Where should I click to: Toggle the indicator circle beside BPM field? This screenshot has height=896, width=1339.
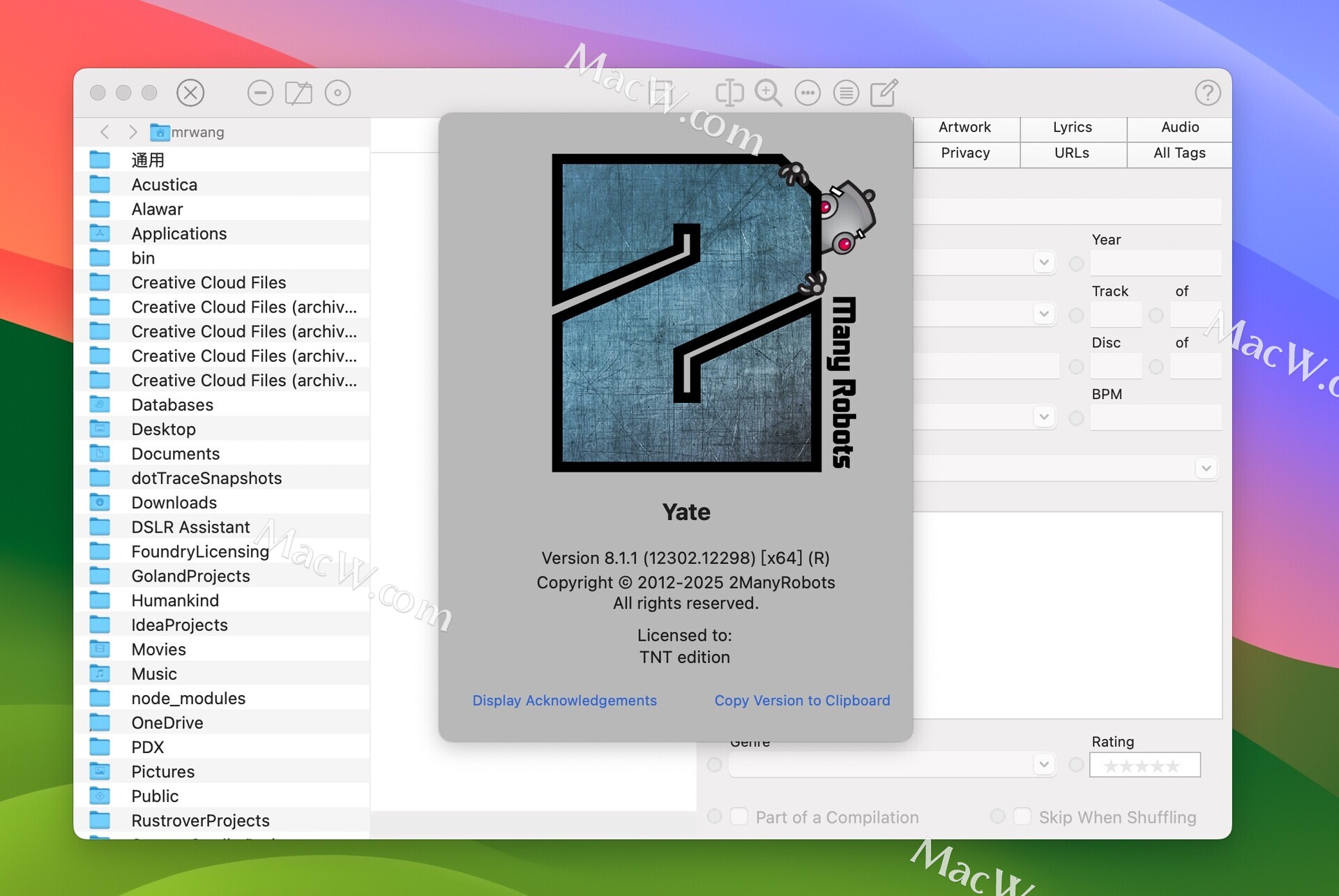pyautogui.click(x=1076, y=418)
